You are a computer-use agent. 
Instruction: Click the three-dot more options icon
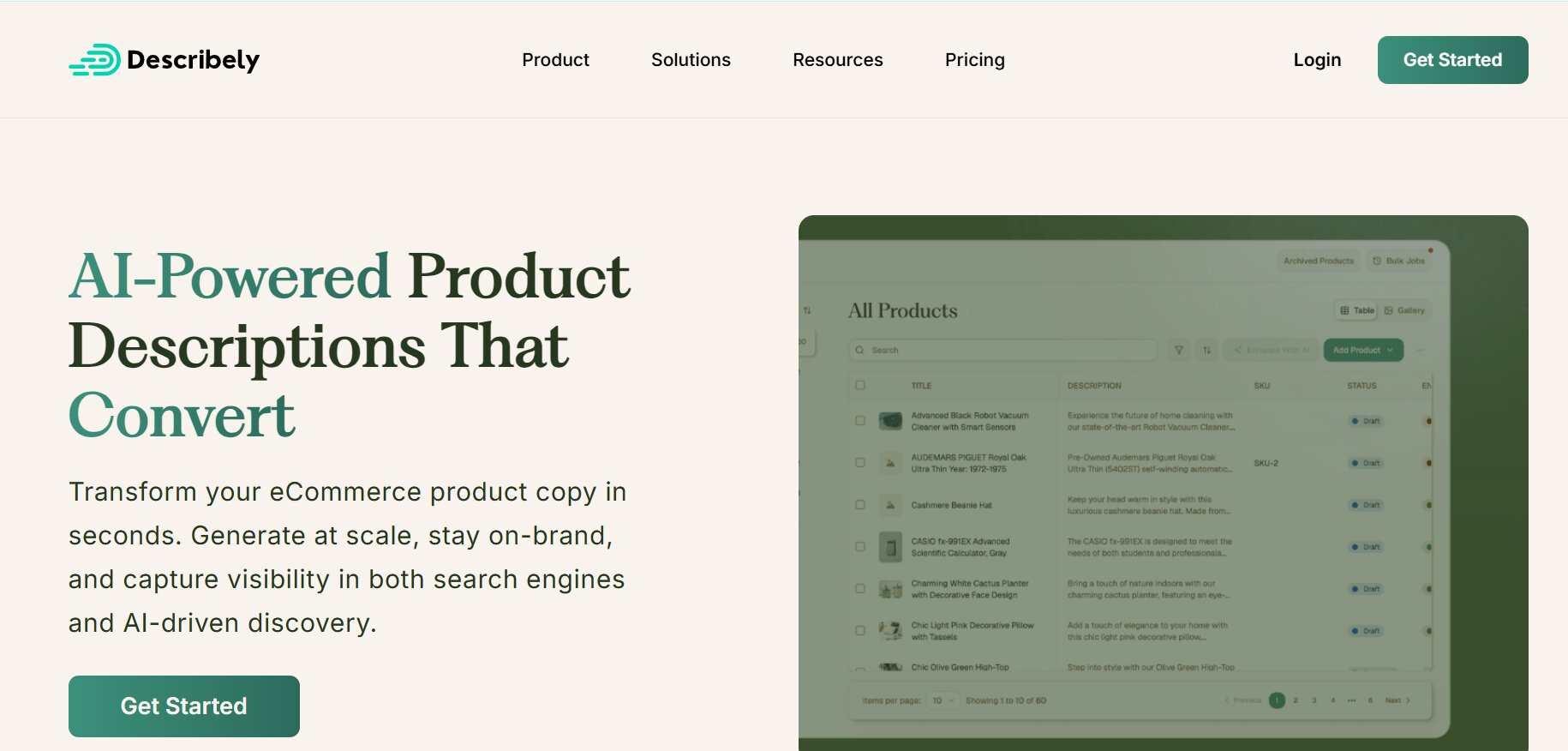1420,350
